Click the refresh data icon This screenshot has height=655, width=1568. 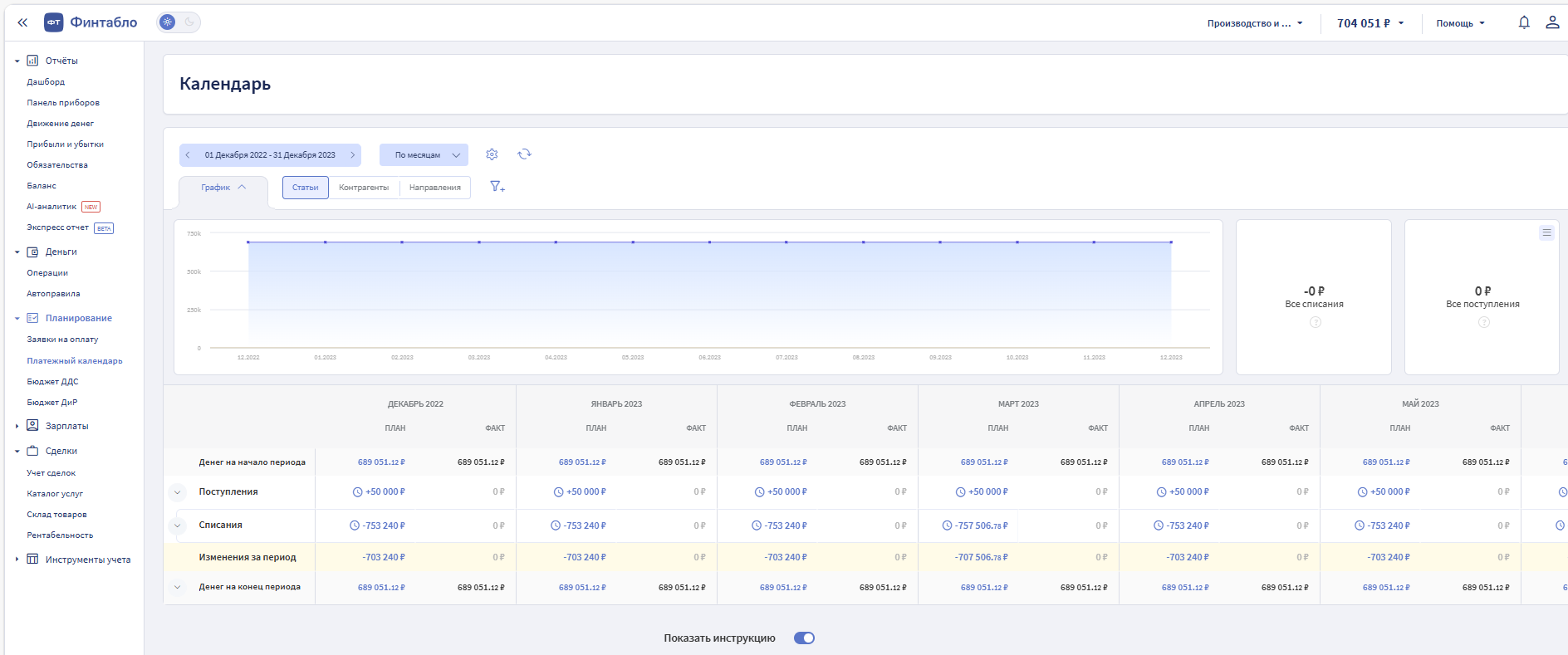[x=524, y=154]
